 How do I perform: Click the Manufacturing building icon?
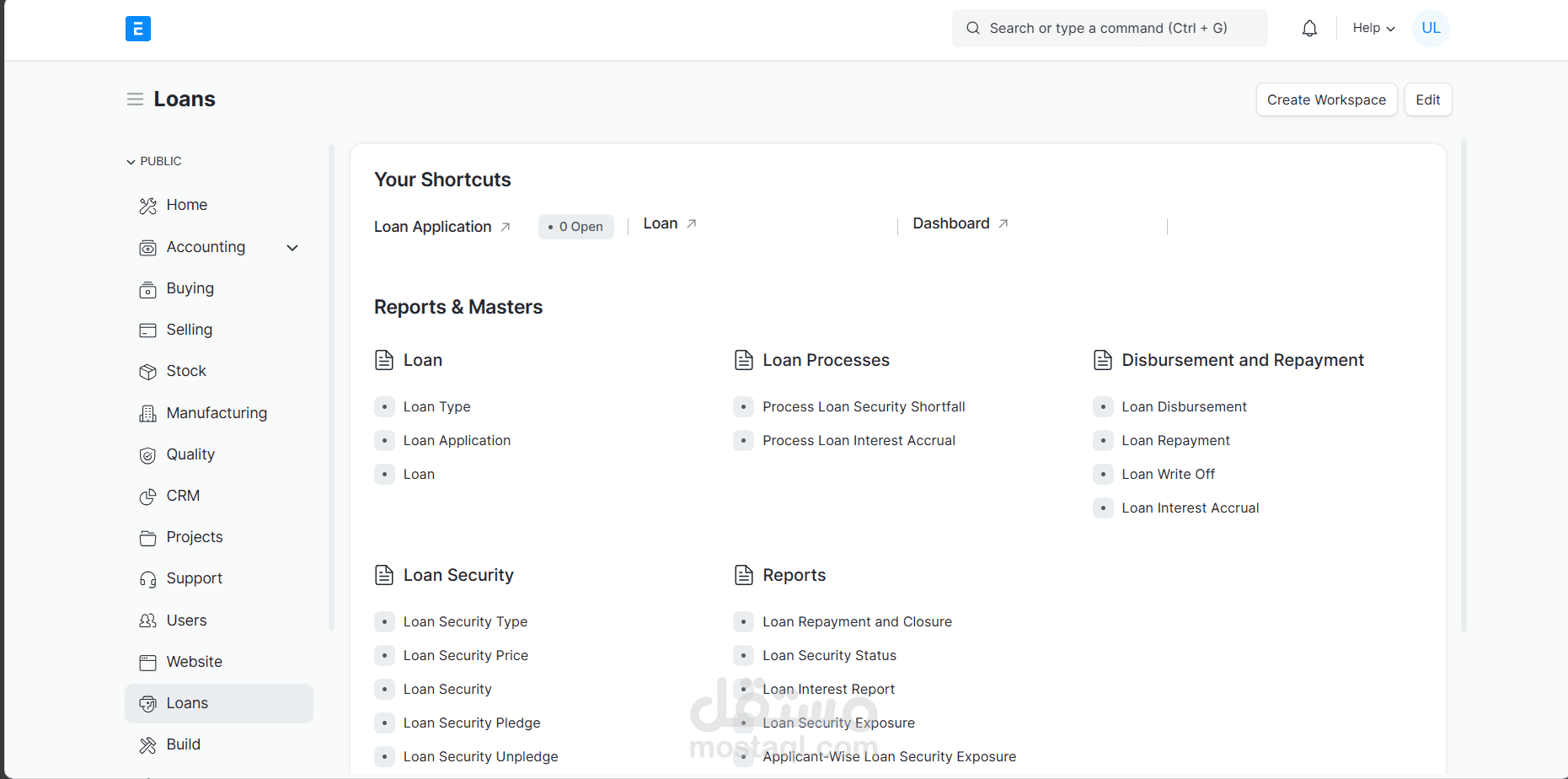pos(147,413)
